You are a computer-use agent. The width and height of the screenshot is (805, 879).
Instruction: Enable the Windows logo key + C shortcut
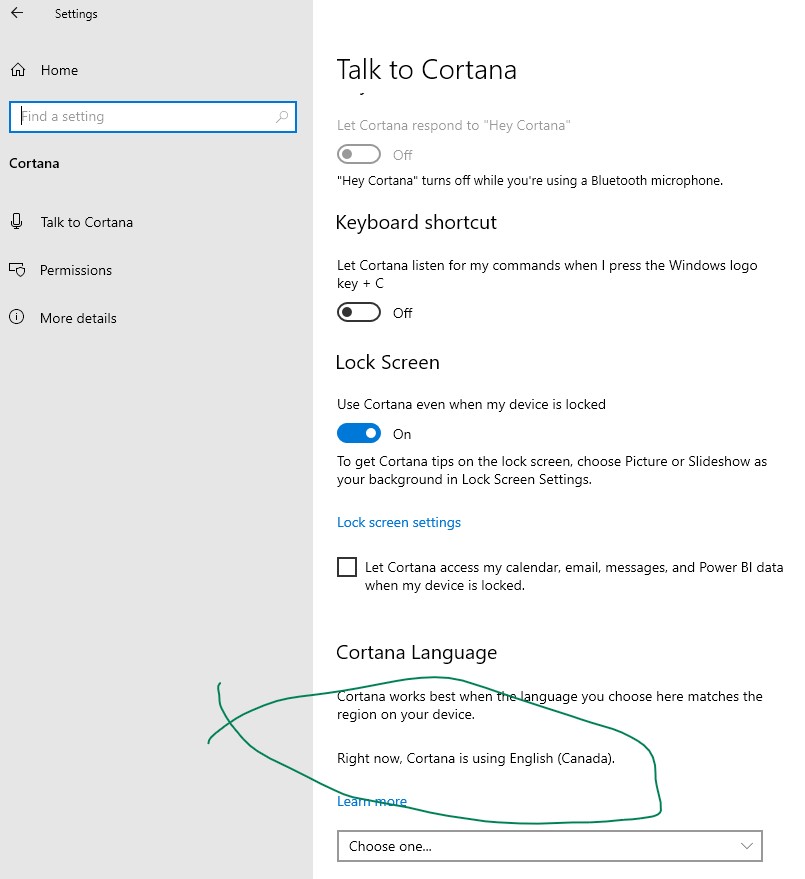359,312
